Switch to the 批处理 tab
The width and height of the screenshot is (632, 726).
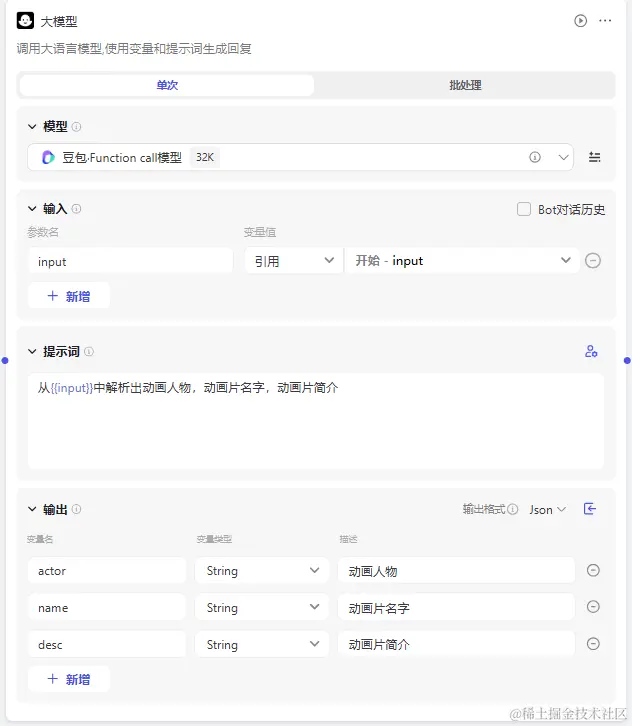[465, 85]
